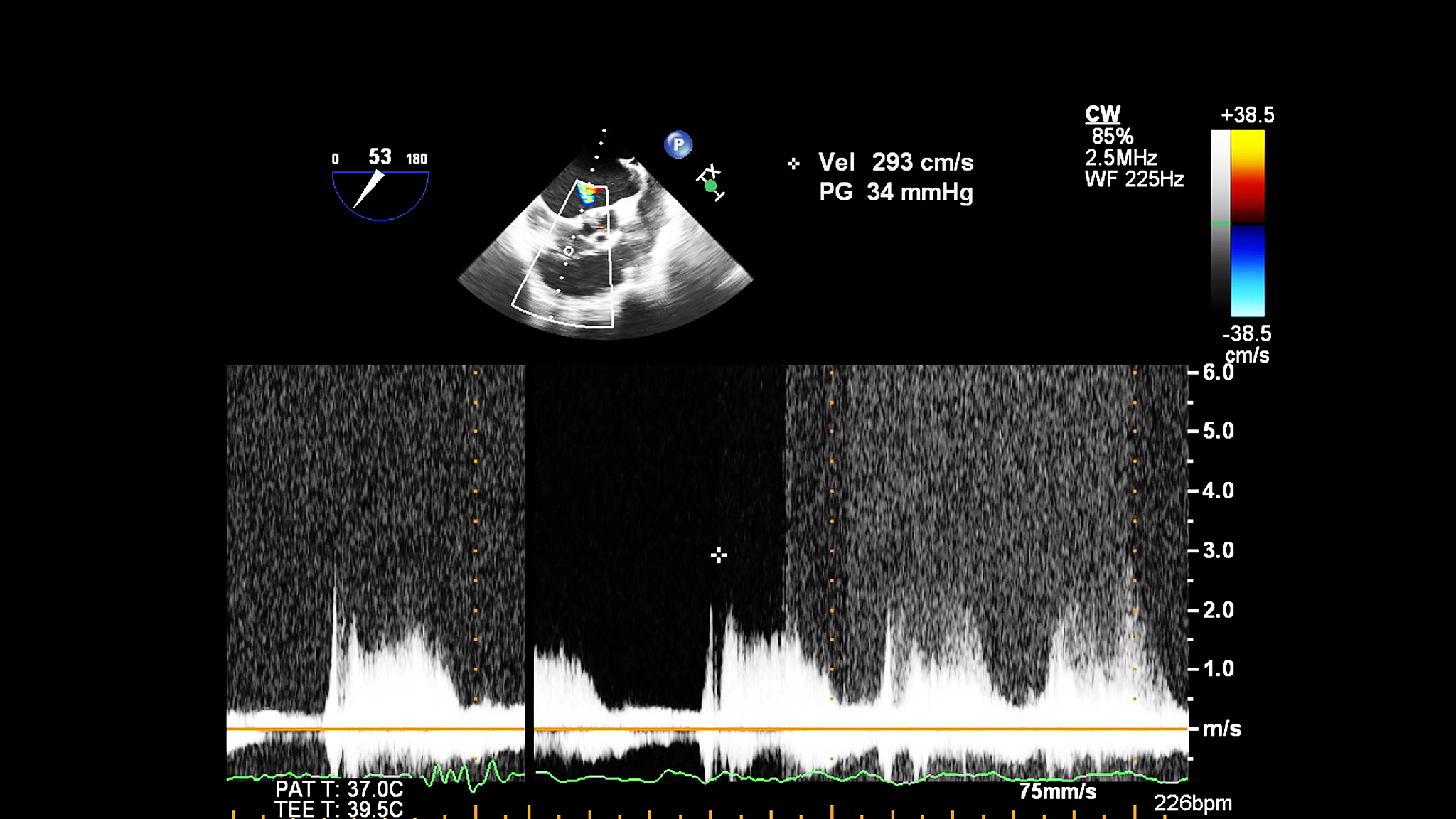Click the 226bpm heart rate readout
The width and height of the screenshot is (1456, 819).
click(1192, 803)
